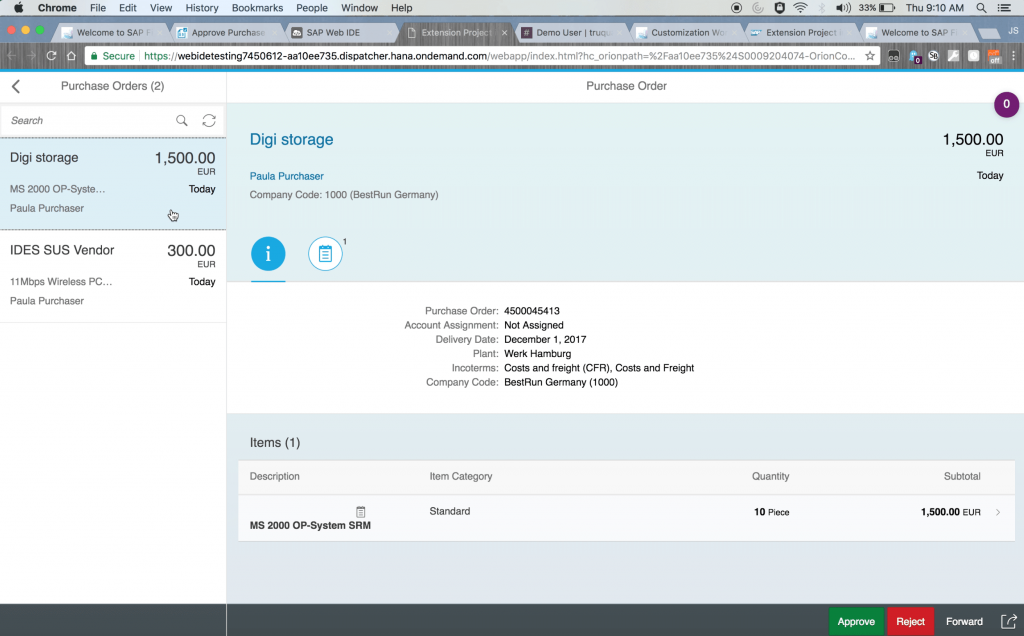Open macOS Spotlight search
1024x636 pixels.
pos(981,8)
